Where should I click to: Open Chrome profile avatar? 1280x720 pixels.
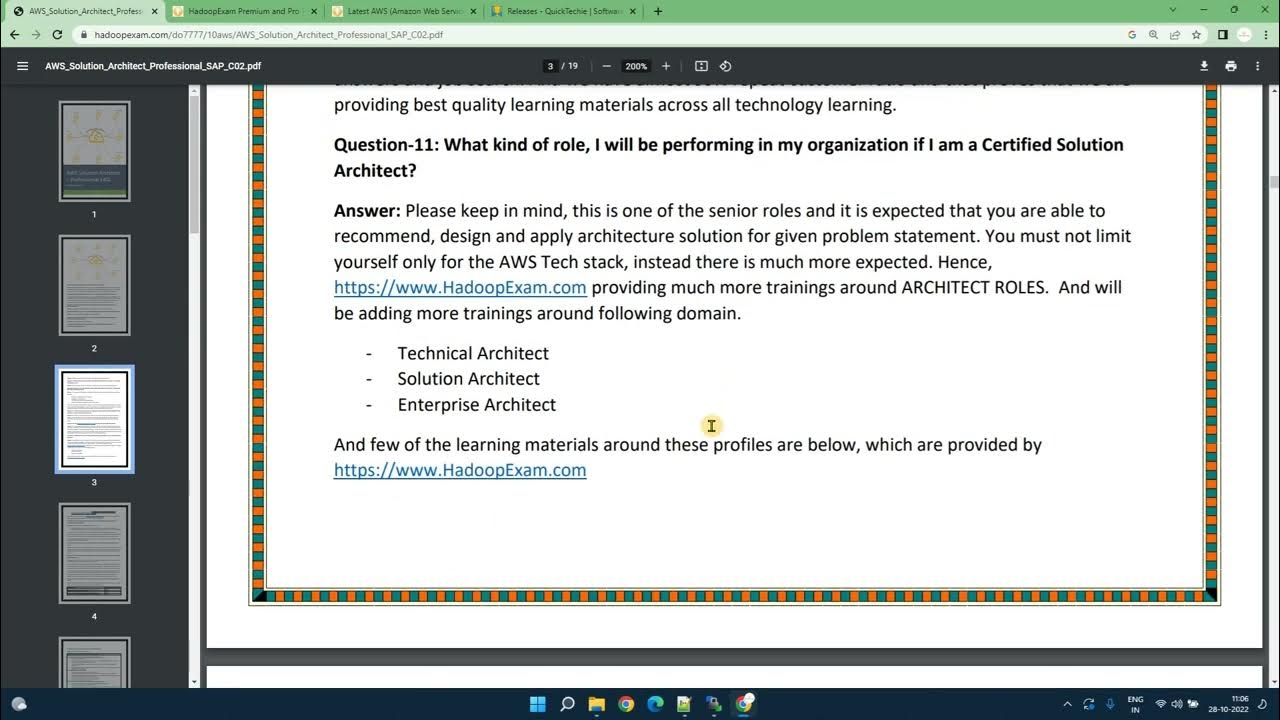[1243, 34]
